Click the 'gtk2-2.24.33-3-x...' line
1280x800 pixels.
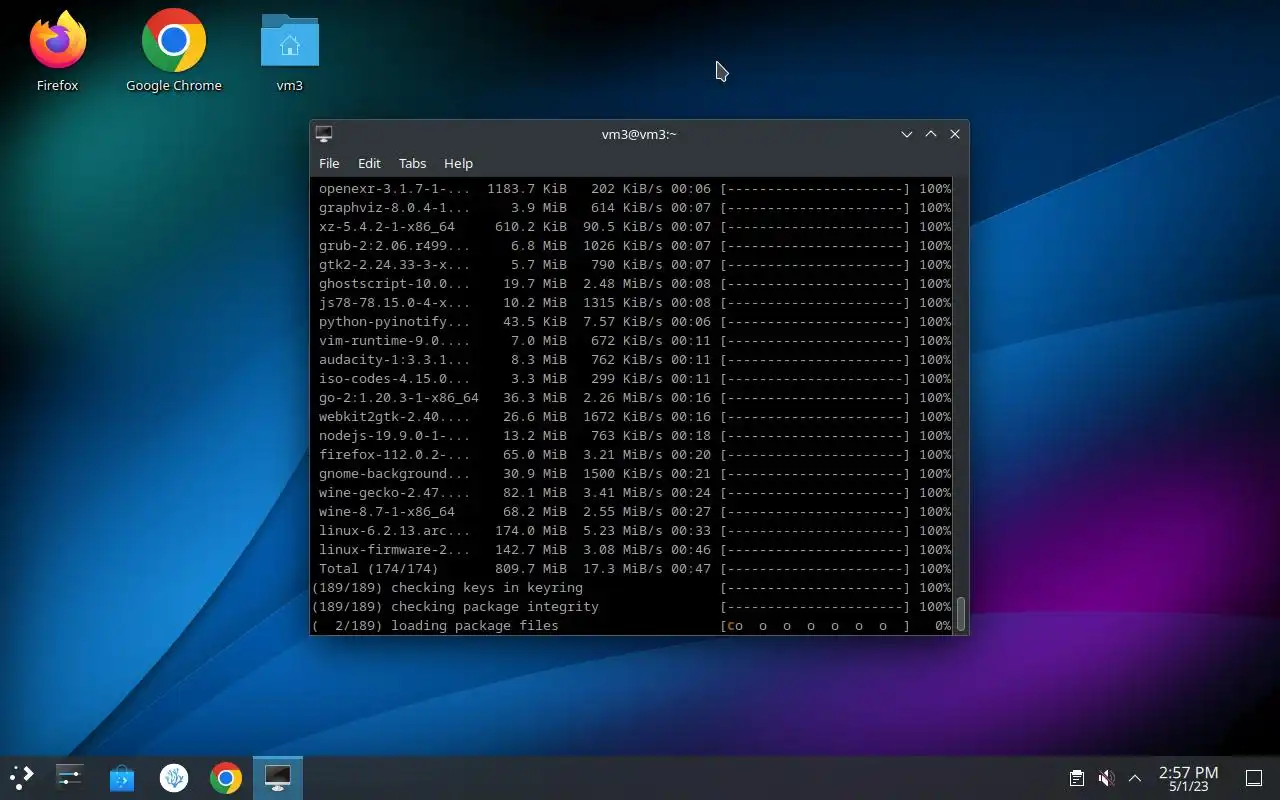coord(634,265)
